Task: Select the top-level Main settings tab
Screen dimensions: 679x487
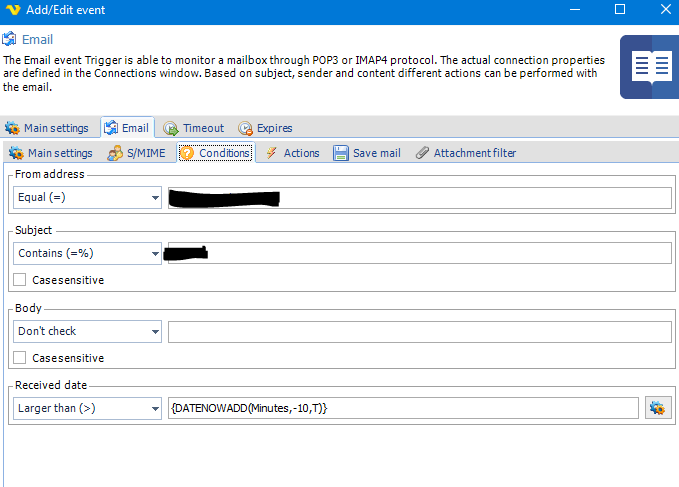Action: click(47, 128)
